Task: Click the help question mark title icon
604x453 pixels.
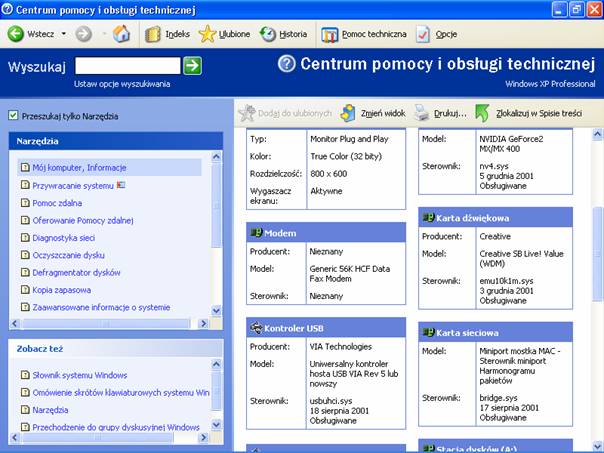Action: pos(286,64)
